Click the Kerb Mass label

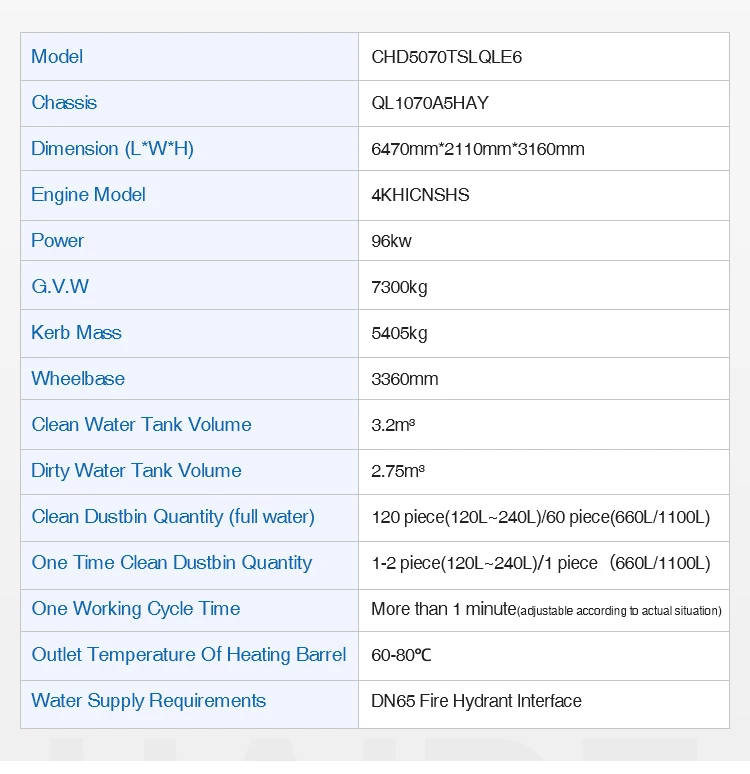pyautogui.click(x=76, y=333)
